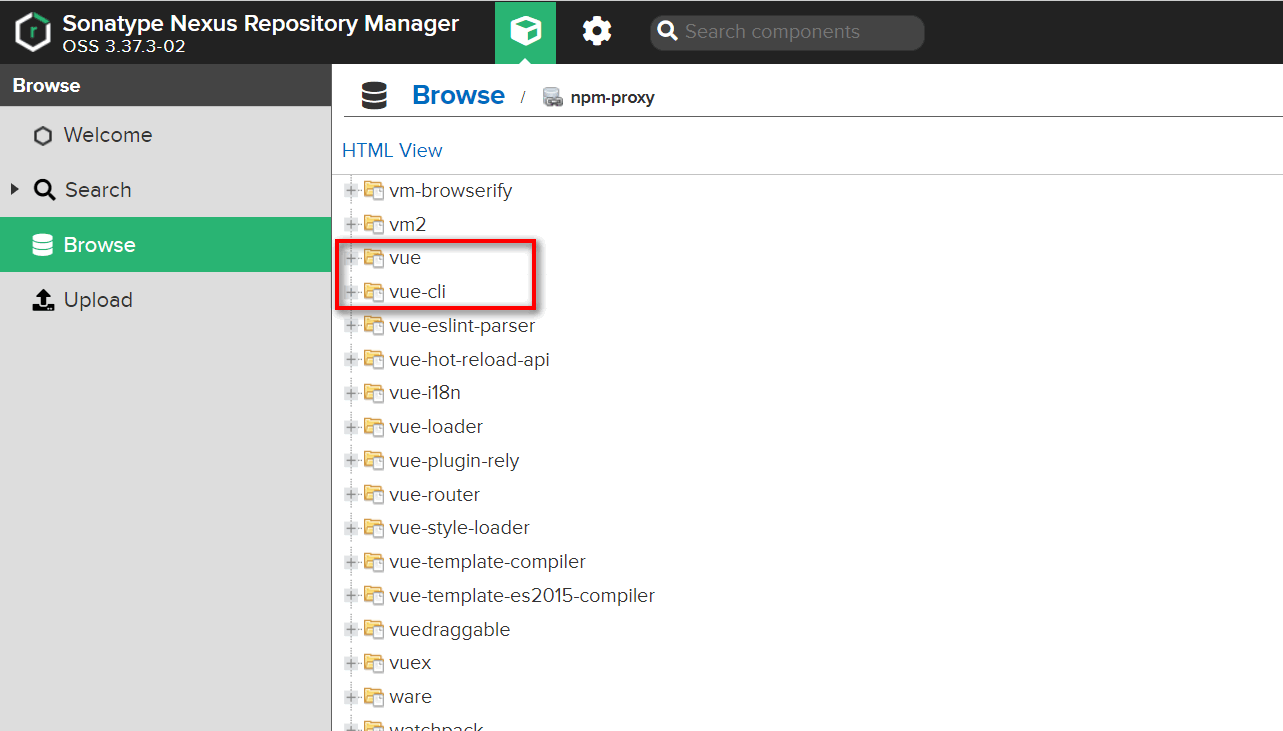Click the Welcome hexagon icon in the sidebar
Viewport: 1283px width, 731px height.
[x=42, y=136]
